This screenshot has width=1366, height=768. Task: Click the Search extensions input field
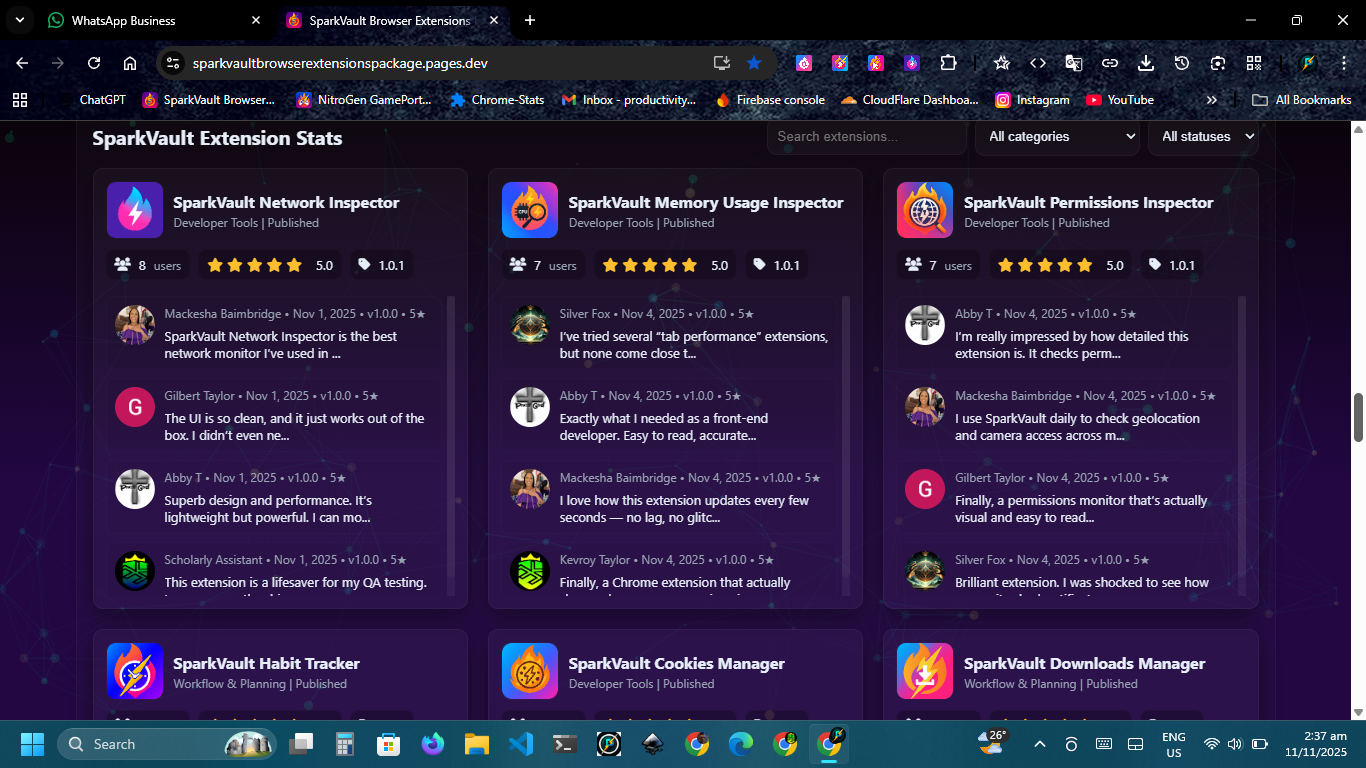pos(866,136)
